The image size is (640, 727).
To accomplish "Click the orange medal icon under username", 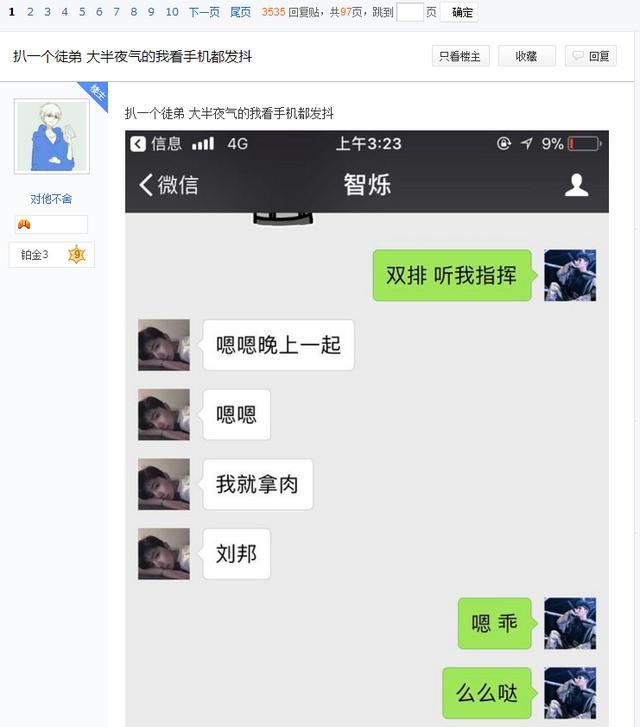I will (x=24, y=225).
